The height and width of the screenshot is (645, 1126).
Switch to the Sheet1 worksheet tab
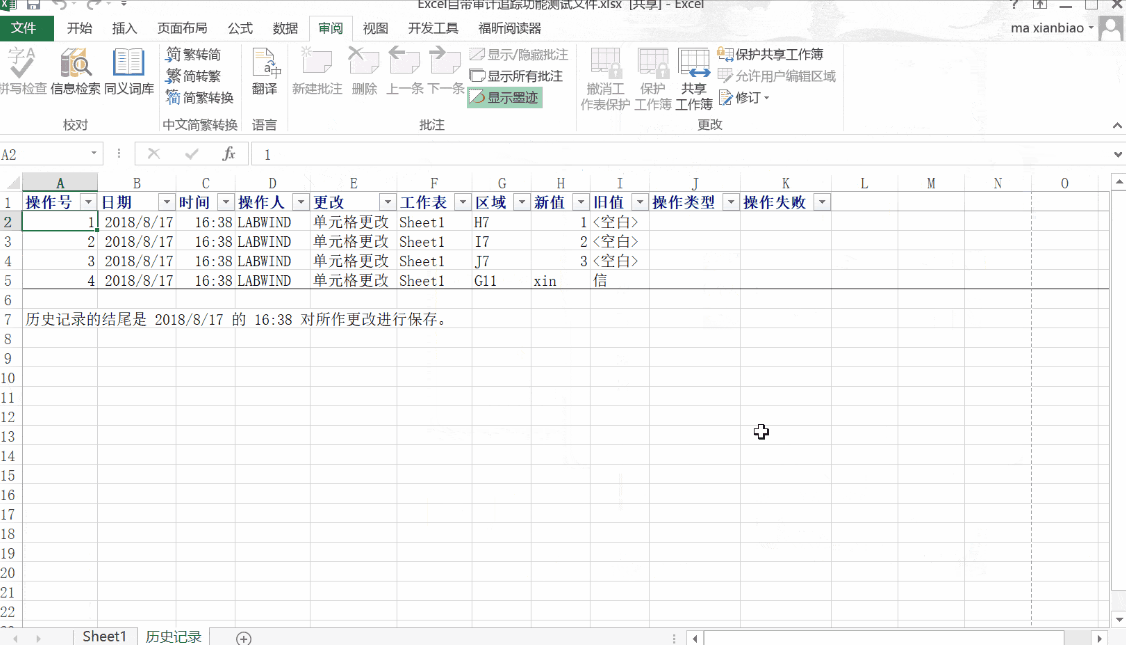click(104, 636)
